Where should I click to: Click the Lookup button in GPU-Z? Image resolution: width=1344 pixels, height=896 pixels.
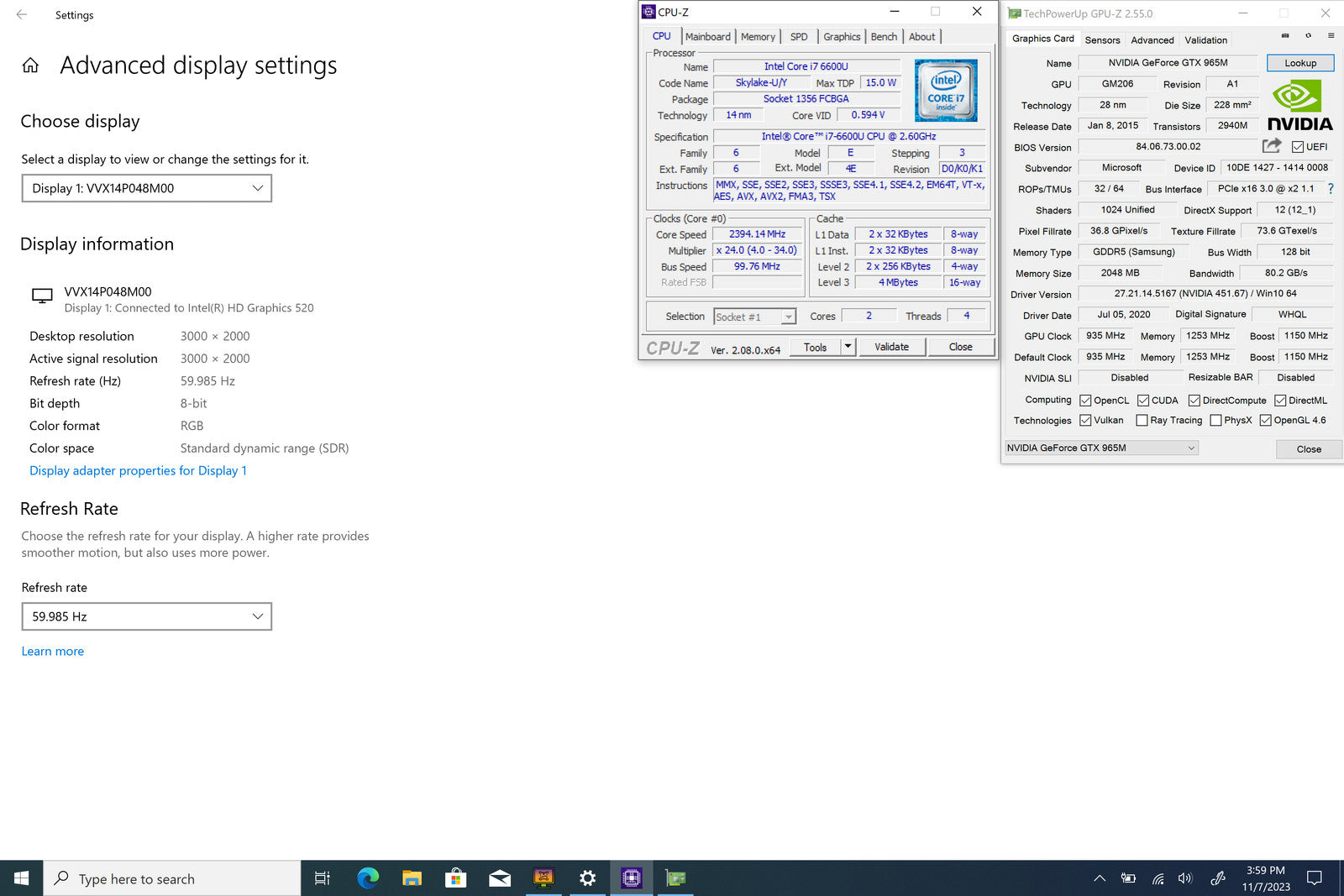pos(1300,63)
